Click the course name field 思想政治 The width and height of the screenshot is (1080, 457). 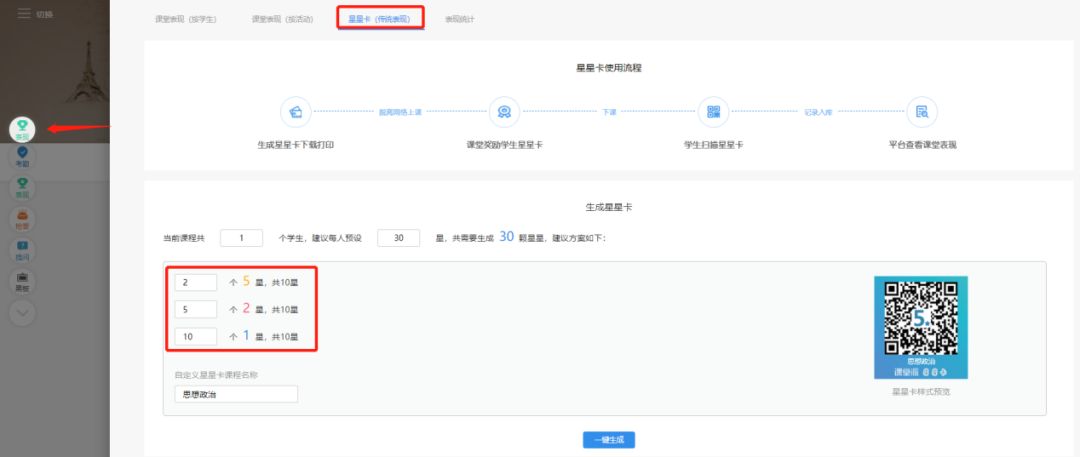pyautogui.click(x=236, y=394)
